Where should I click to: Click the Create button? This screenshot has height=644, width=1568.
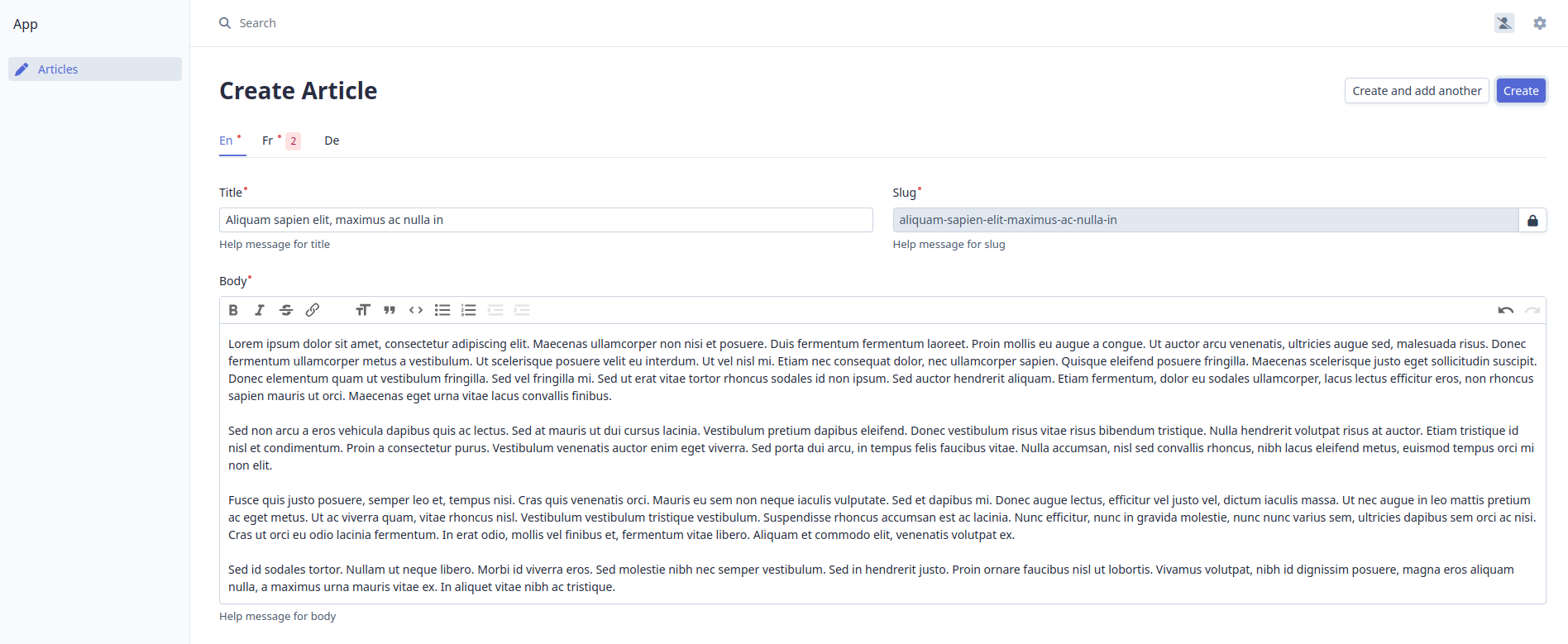pos(1521,91)
